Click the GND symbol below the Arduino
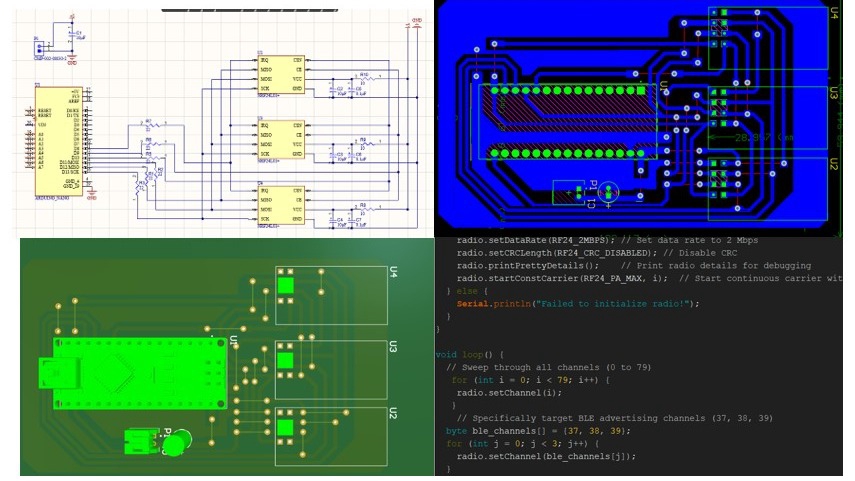The height and width of the screenshot is (481, 855). (93, 196)
